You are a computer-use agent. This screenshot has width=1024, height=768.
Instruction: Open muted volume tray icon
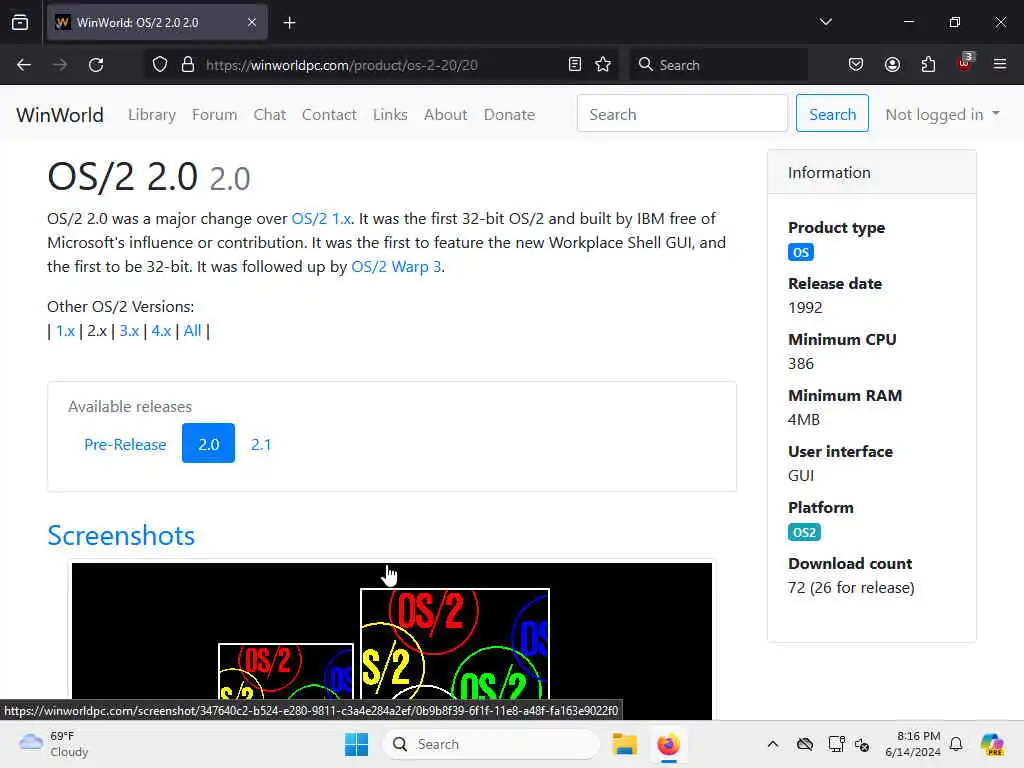[x=862, y=744]
